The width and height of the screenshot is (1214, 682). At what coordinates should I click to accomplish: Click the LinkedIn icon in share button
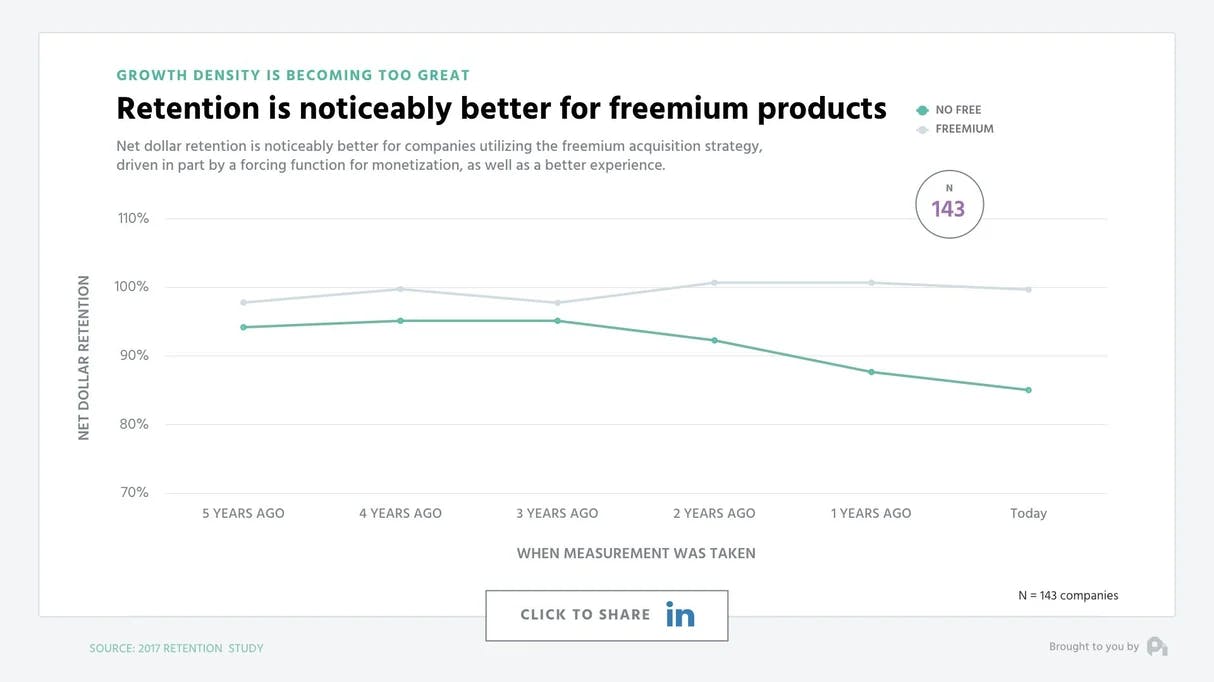[680, 615]
